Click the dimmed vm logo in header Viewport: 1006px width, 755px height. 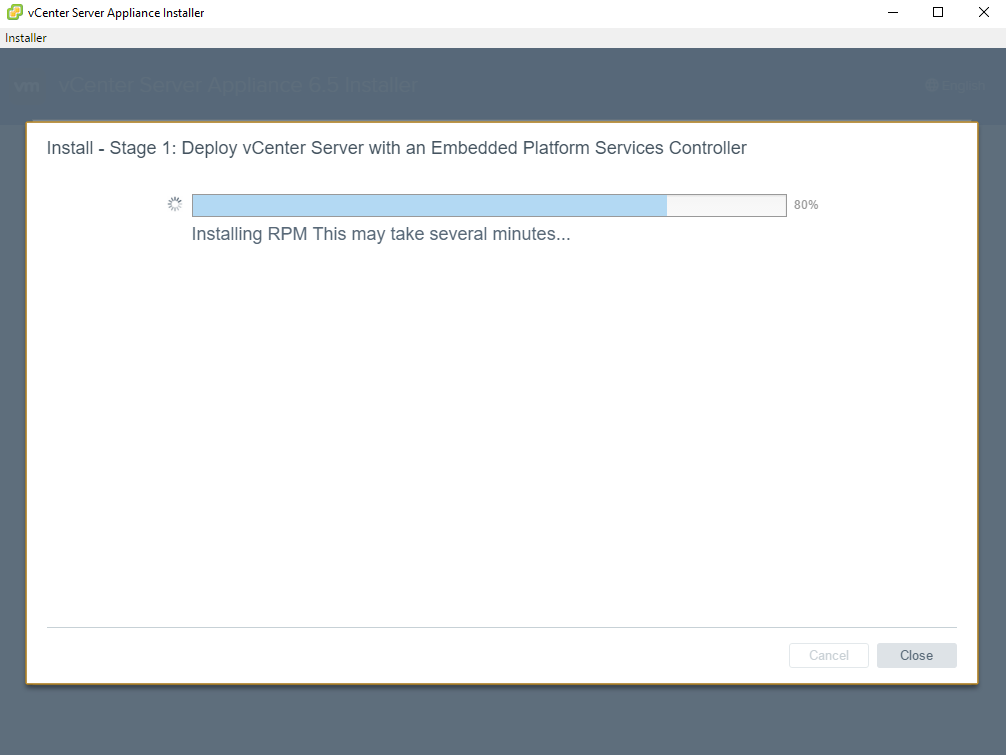tap(27, 86)
